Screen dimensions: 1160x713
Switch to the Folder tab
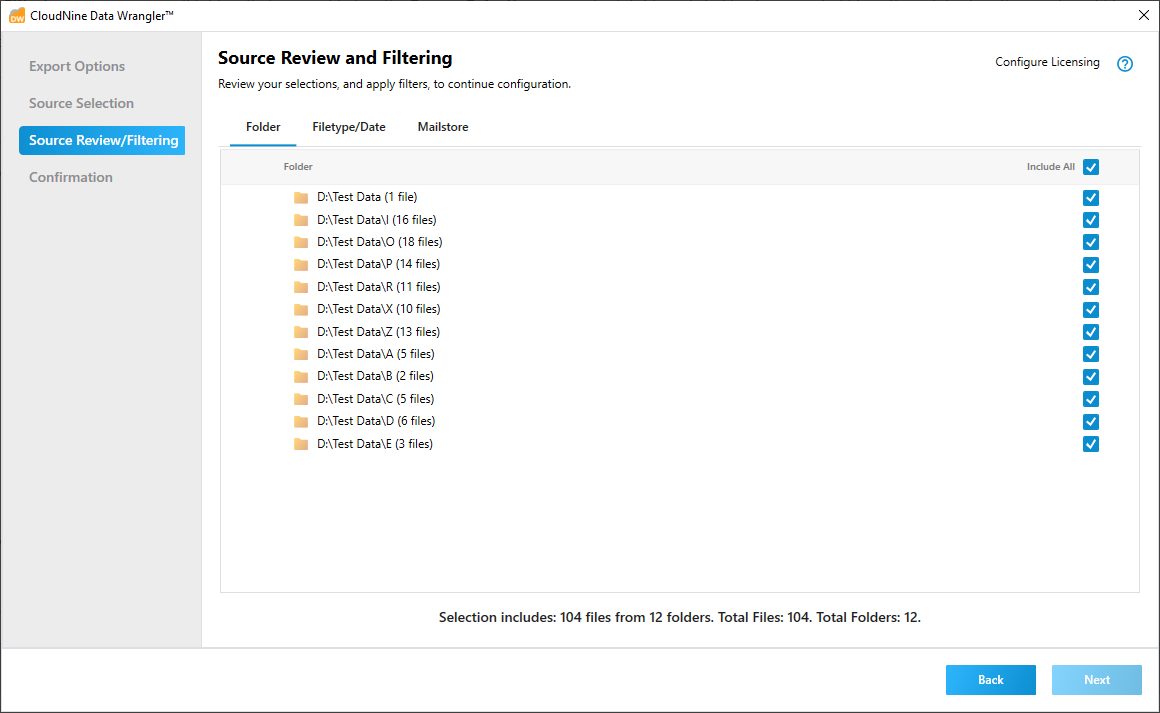tap(263, 127)
